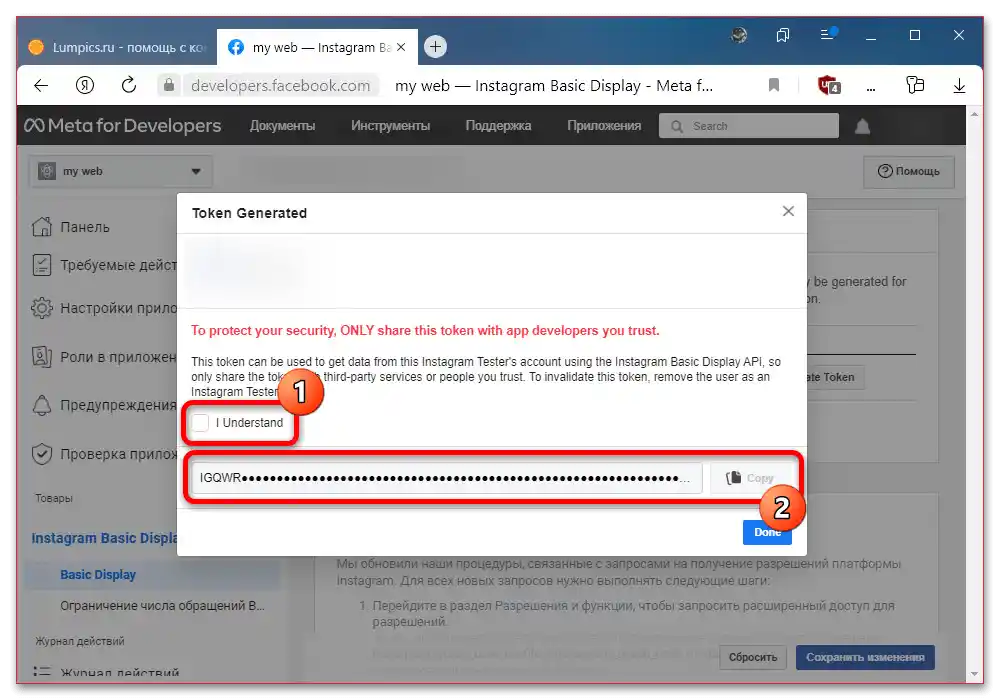
Task: Open the notifications bell icon
Action: pos(862,126)
